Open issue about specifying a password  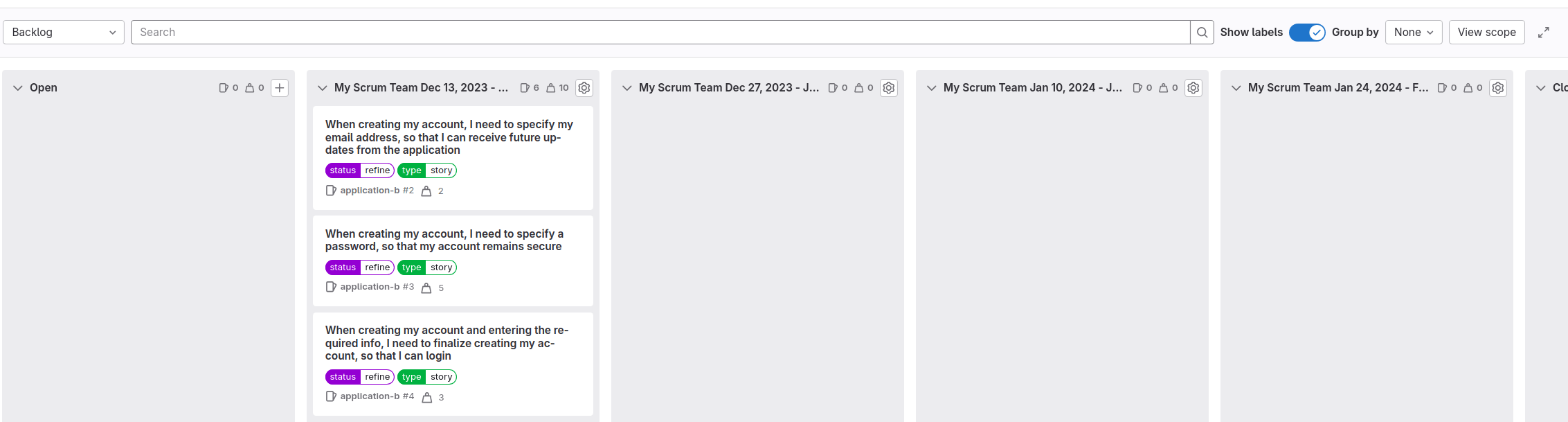tap(444, 240)
